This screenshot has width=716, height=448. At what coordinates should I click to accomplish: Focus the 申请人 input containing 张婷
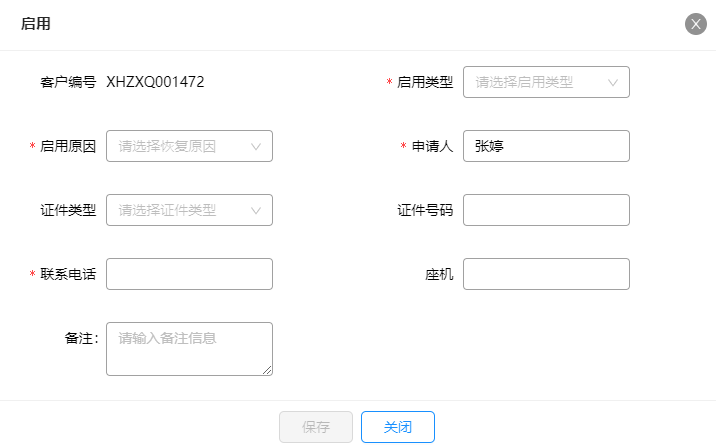pos(546,146)
